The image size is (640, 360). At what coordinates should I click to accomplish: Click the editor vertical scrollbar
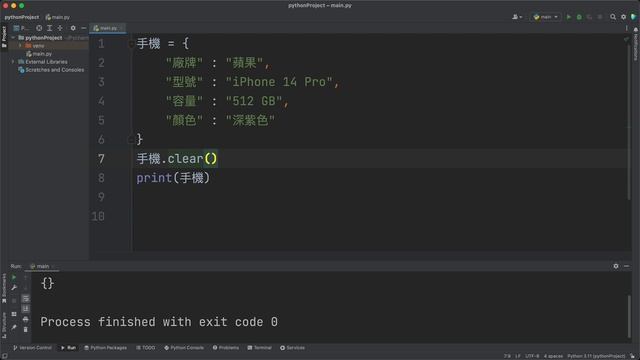point(629,122)
